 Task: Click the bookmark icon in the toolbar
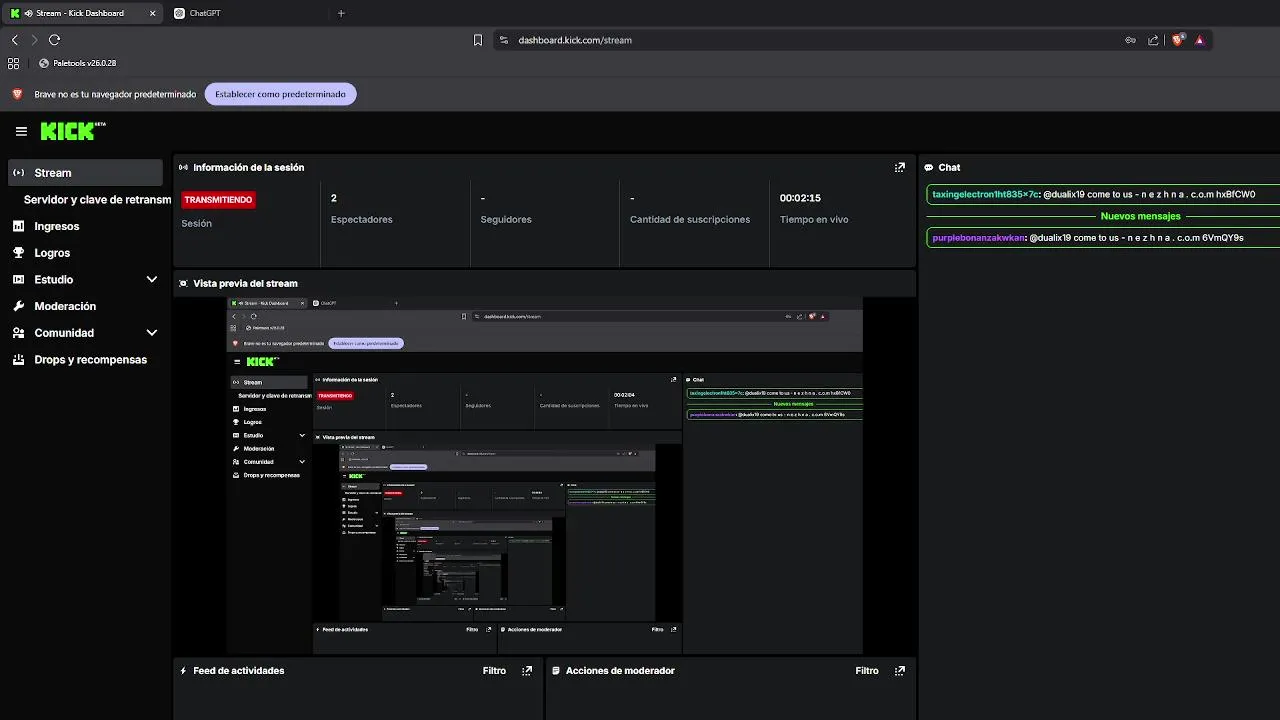[478, 40]
